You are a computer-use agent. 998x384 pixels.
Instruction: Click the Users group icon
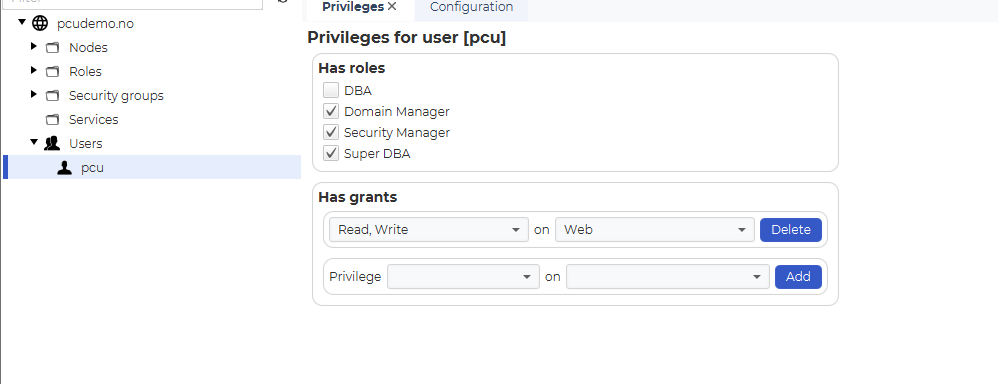pyautogui.click(x=52, y=143)
